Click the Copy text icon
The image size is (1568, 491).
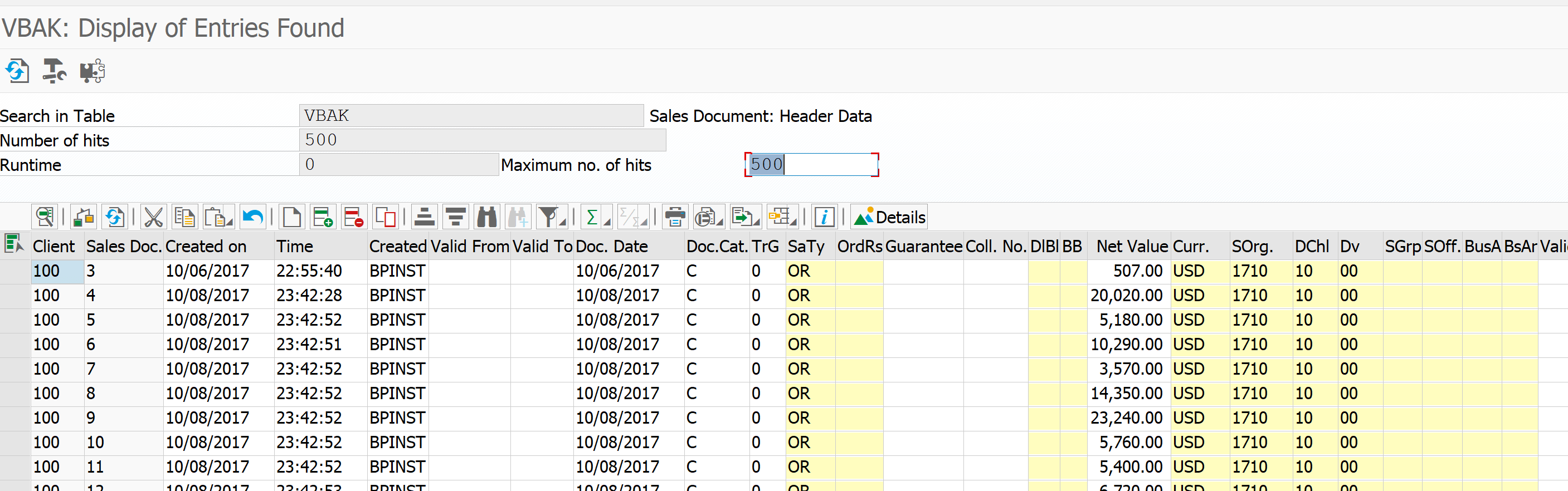tap(184, 217)
